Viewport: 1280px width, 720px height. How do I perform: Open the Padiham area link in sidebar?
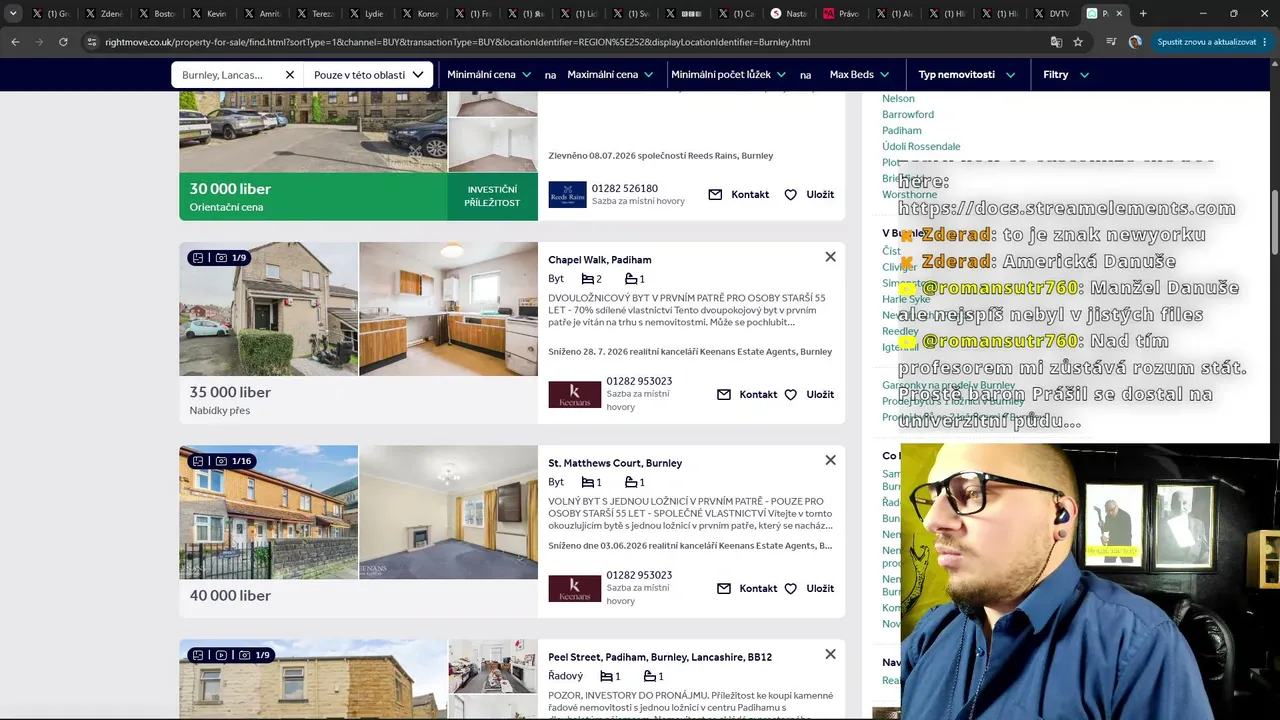point(902,130)
